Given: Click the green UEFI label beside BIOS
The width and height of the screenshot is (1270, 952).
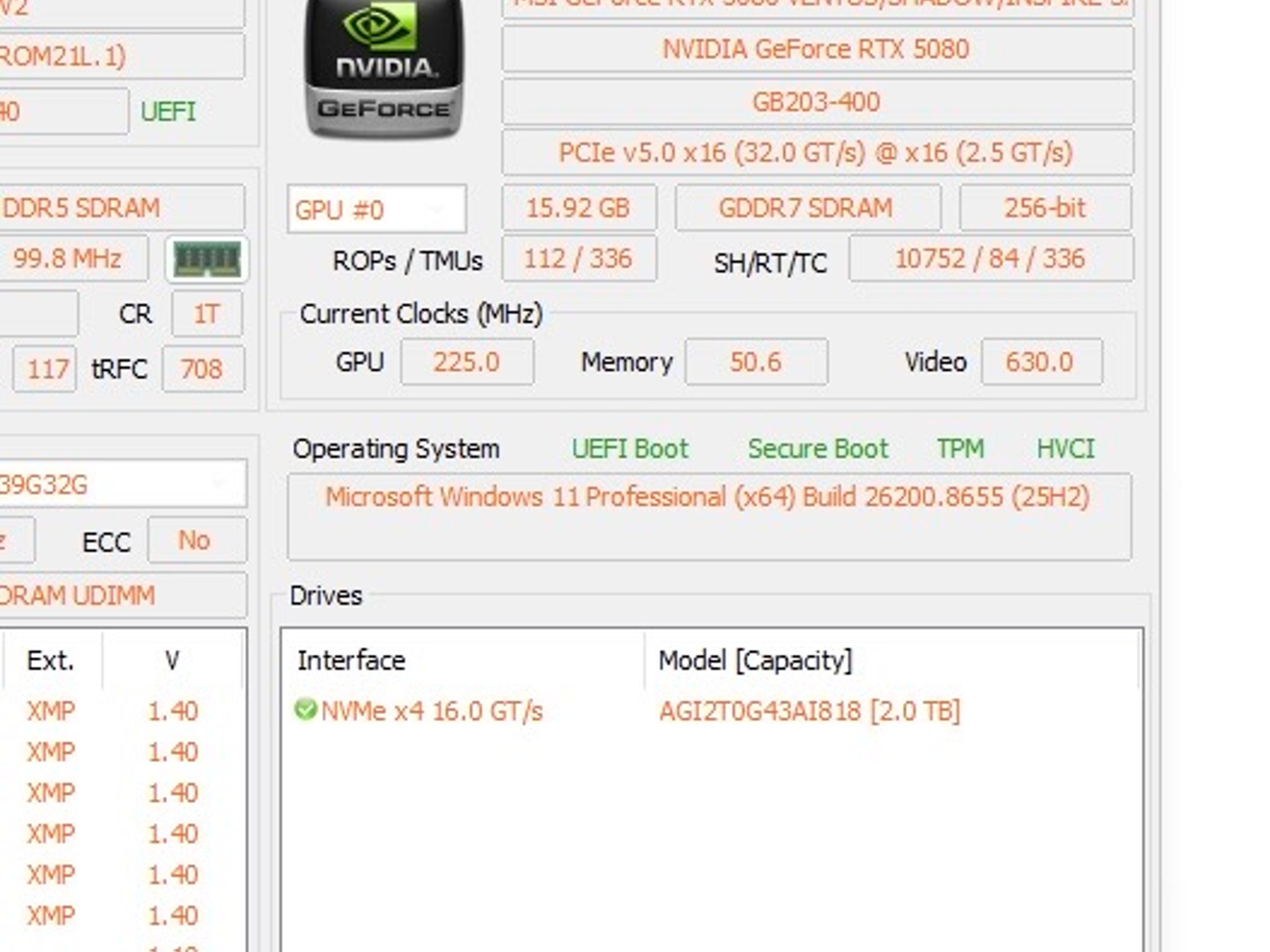Looking at the screenshot, I should [x=168, y=112].
